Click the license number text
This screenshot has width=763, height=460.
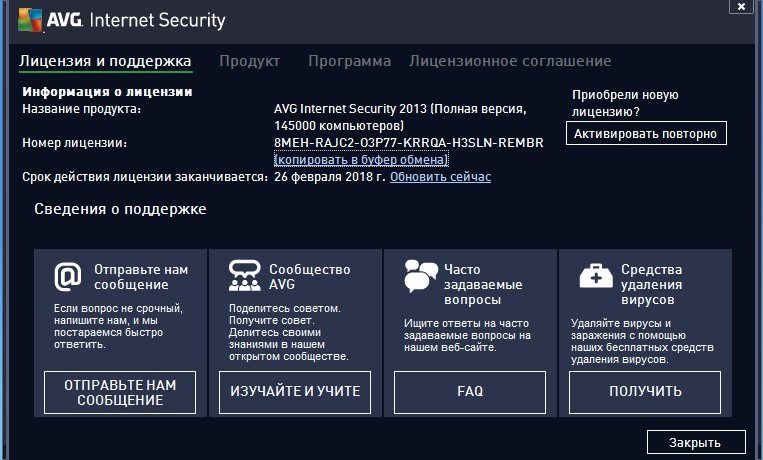point(408,143)
